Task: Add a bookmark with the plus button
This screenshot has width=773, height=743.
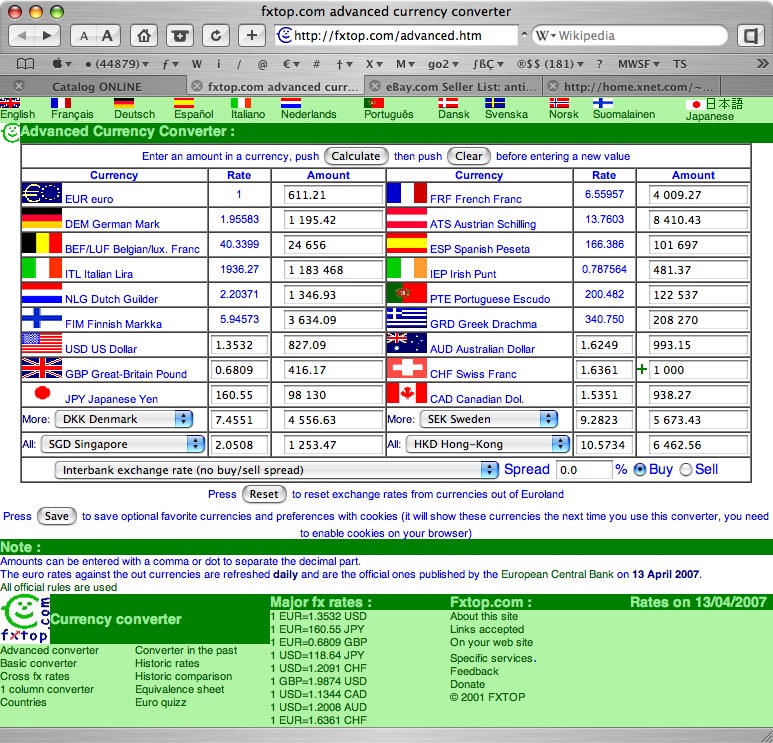Action: coord(251,35)
